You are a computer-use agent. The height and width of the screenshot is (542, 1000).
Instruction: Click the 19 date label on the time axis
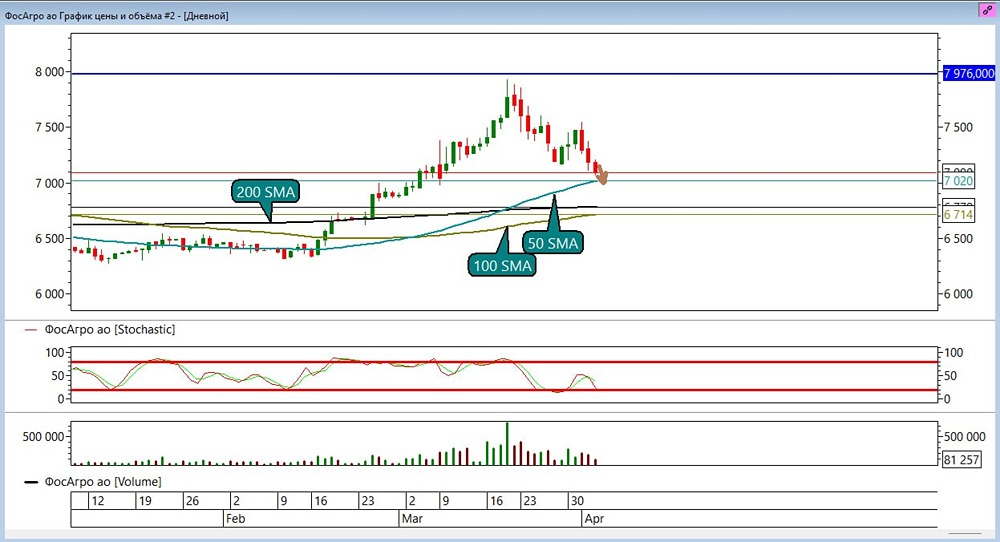tap(145, 501)
